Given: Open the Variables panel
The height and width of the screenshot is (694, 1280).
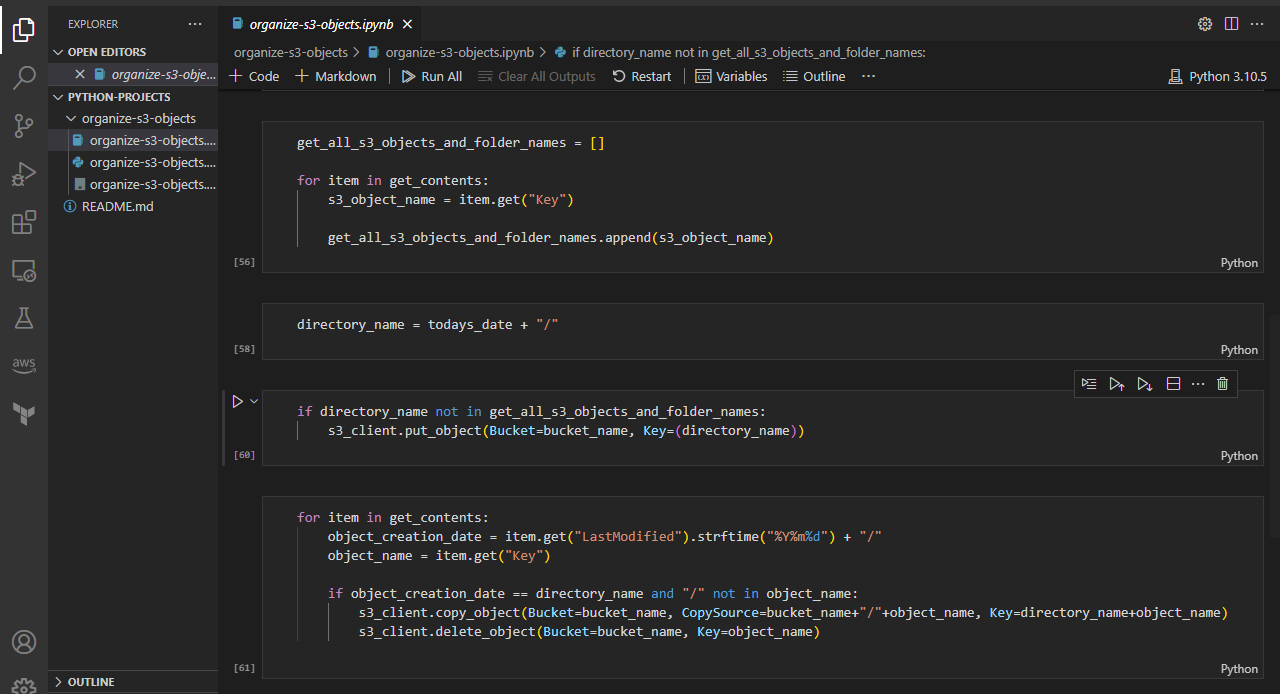Looking at the screenshot, I should point(731,76).
